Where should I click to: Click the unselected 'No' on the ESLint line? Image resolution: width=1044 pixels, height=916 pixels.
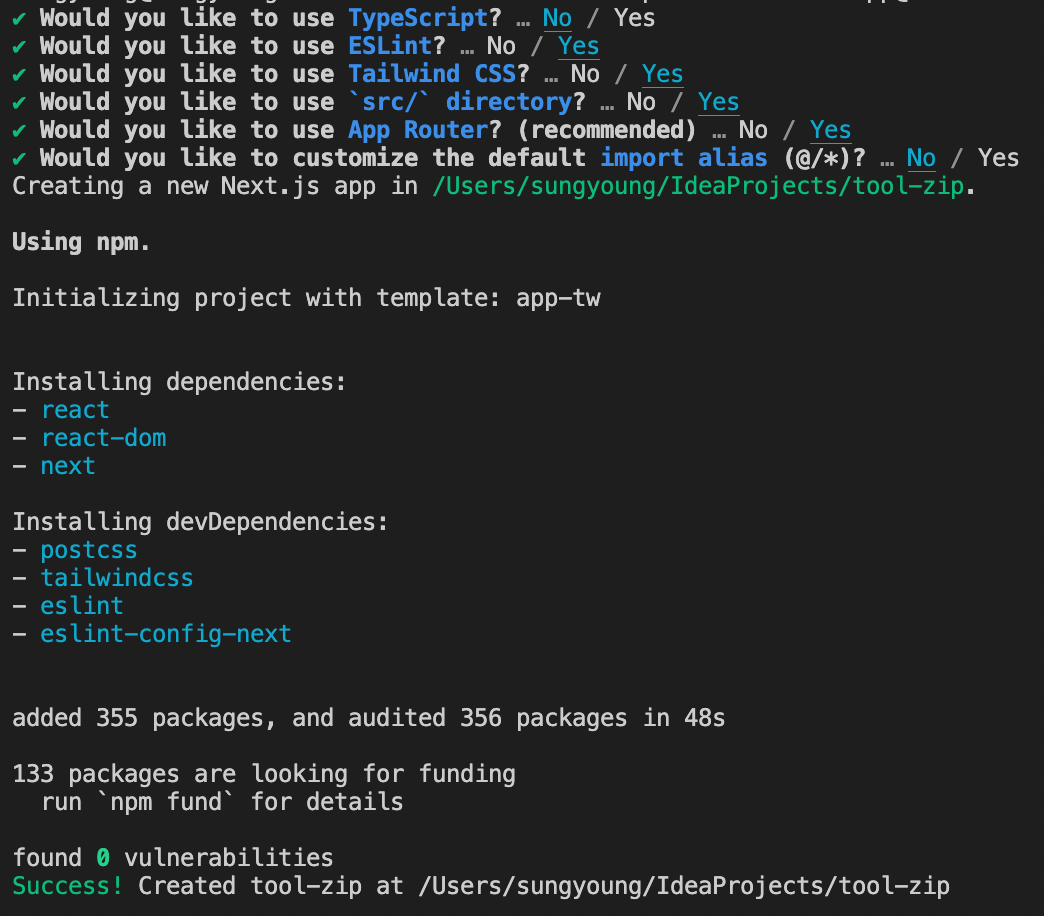tap(501, 46)
